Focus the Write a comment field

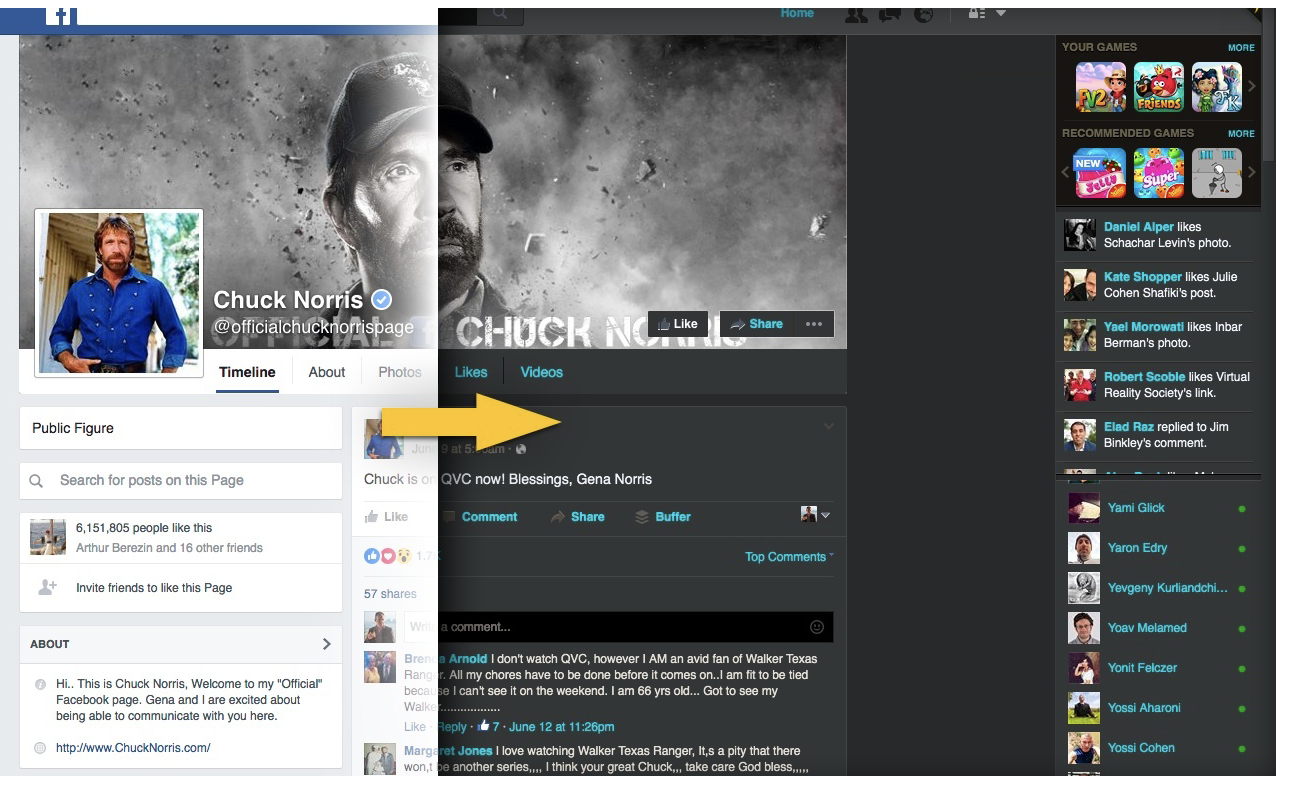618,627
